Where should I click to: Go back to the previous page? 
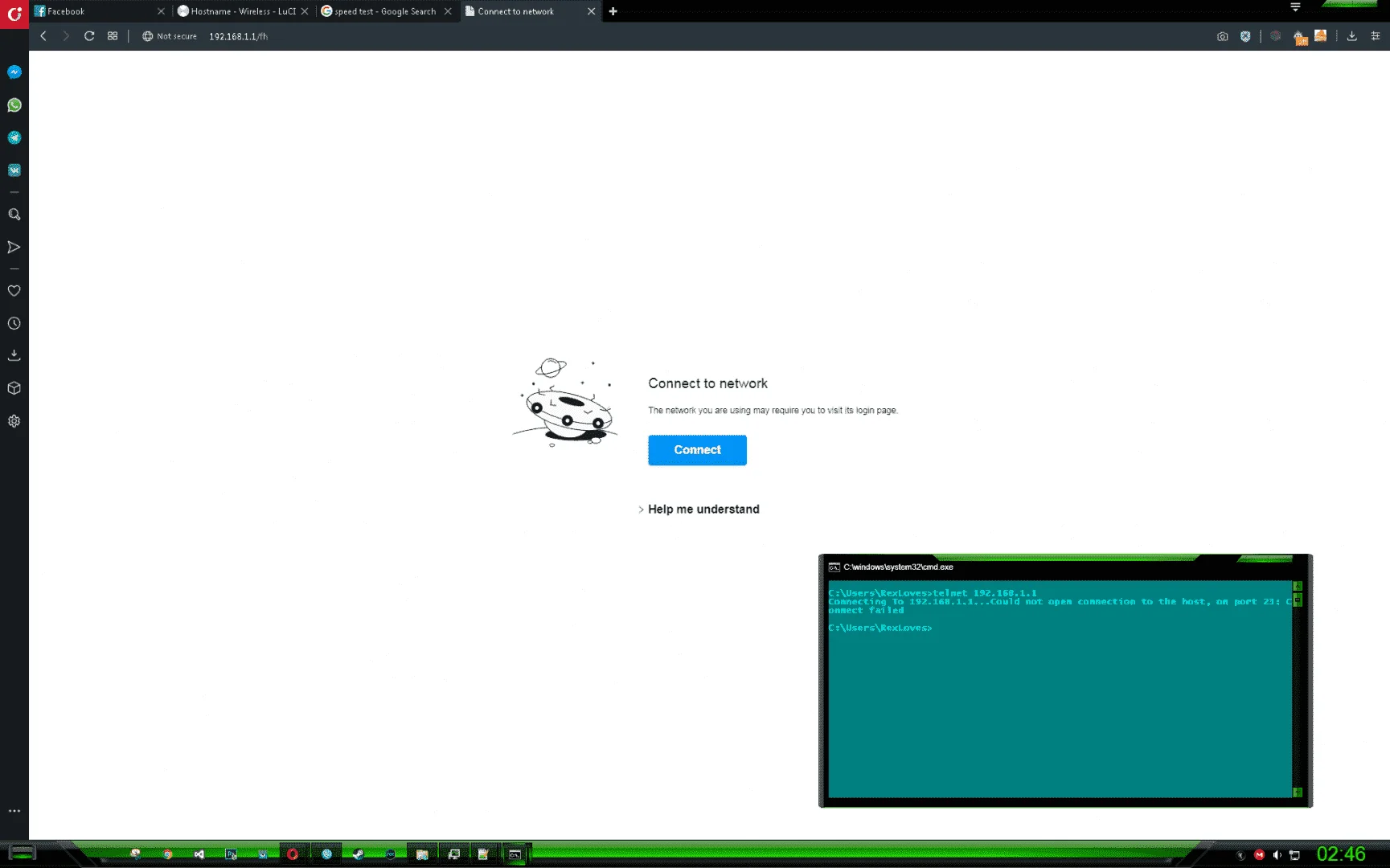click(43, 36)
